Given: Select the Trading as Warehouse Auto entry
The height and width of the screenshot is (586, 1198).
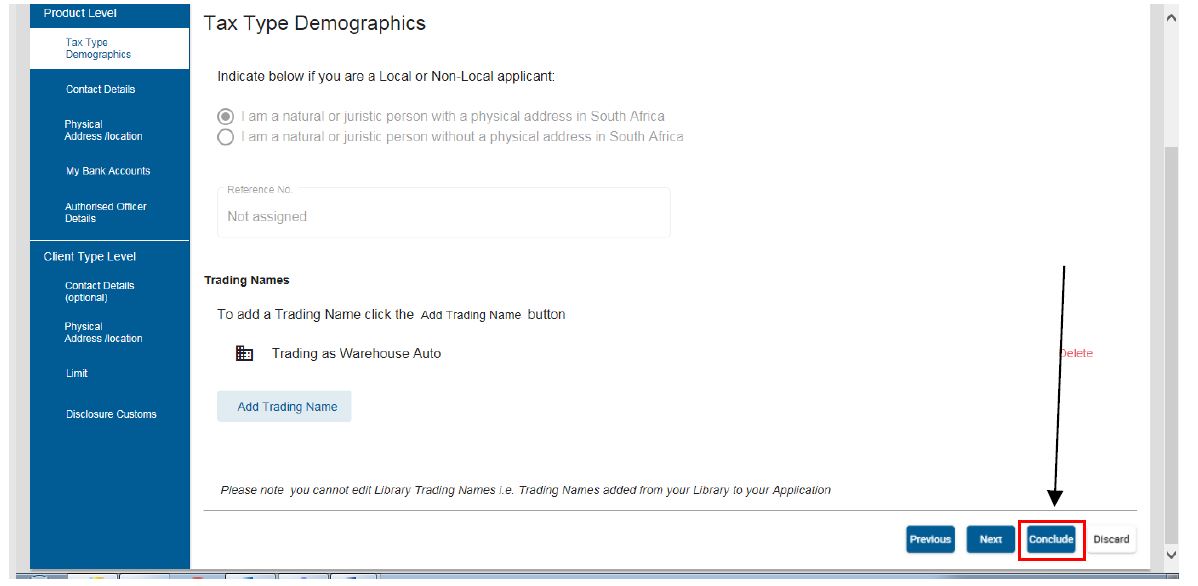Looking at the screenshot, I should [x=356, y=353].
